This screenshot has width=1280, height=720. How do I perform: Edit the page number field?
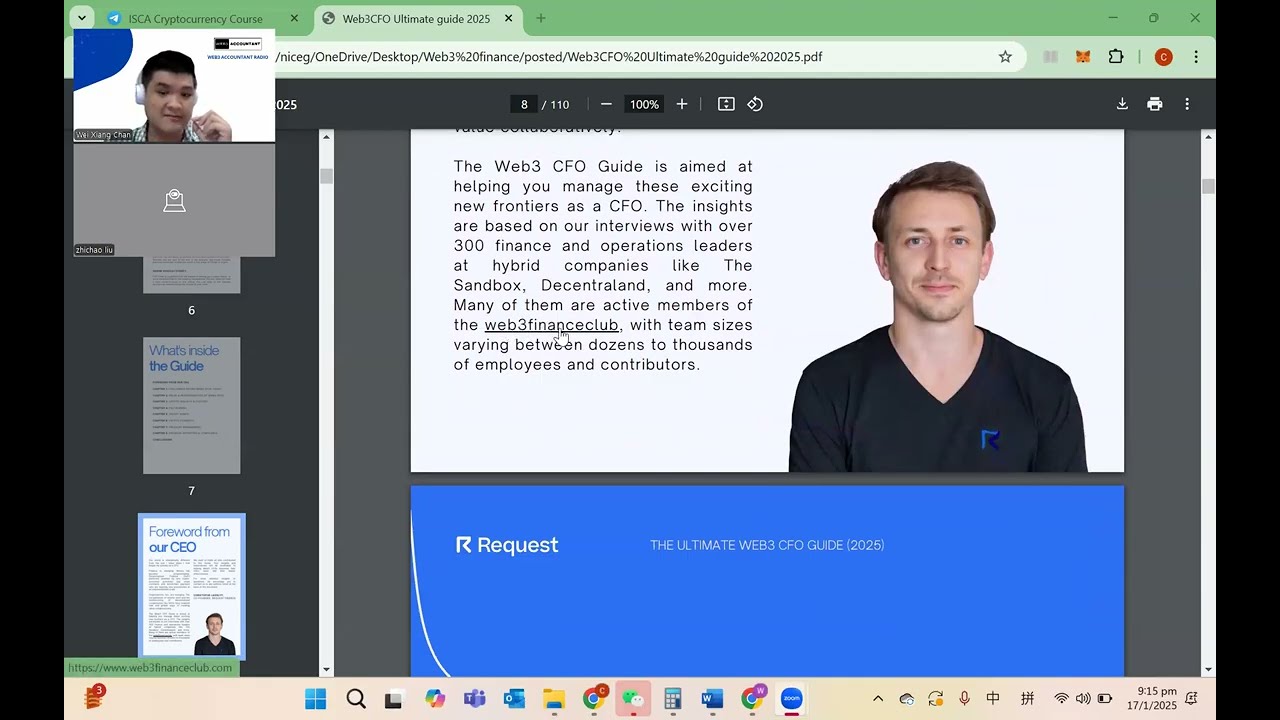tap(523, 104)
